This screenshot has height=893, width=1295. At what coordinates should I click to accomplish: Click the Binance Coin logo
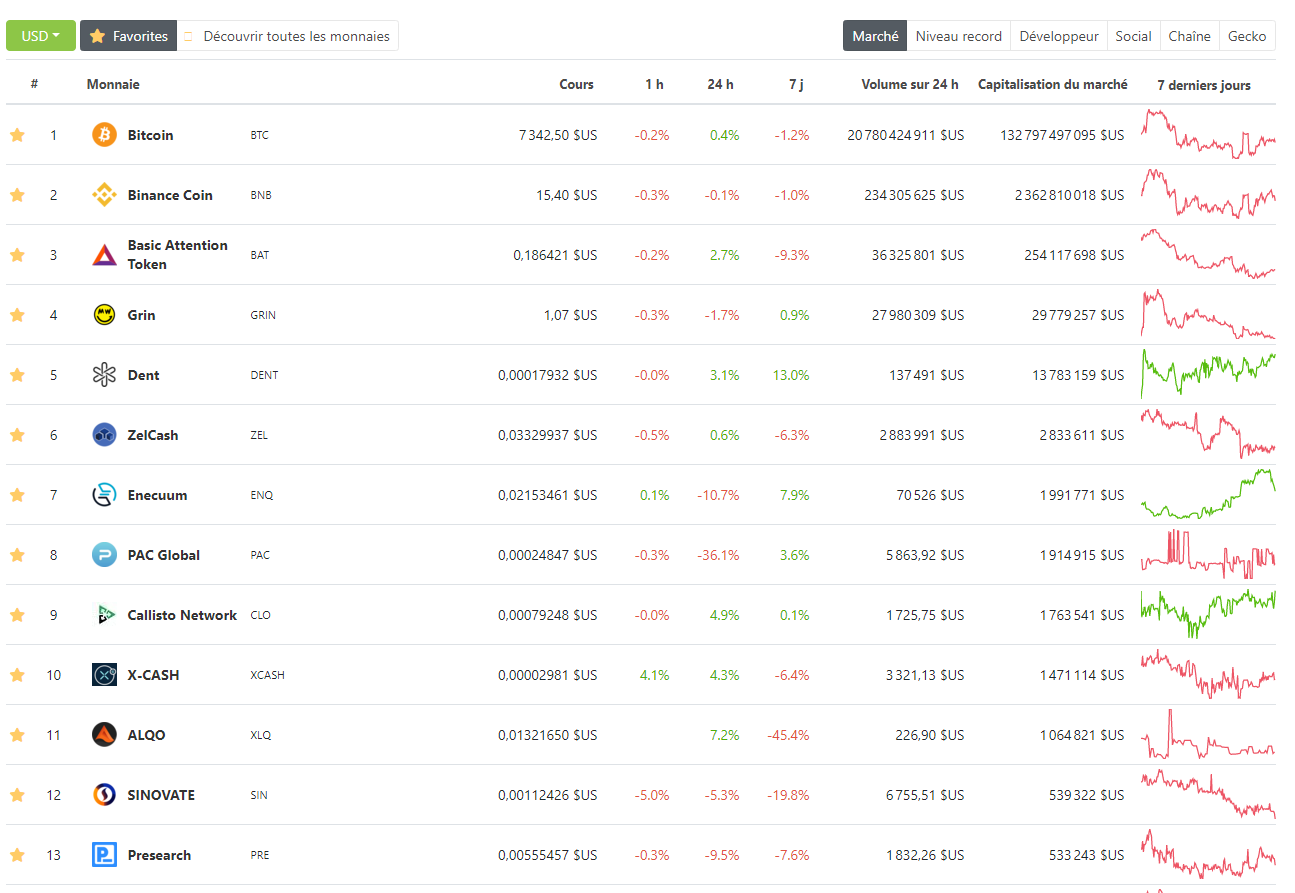104,195
